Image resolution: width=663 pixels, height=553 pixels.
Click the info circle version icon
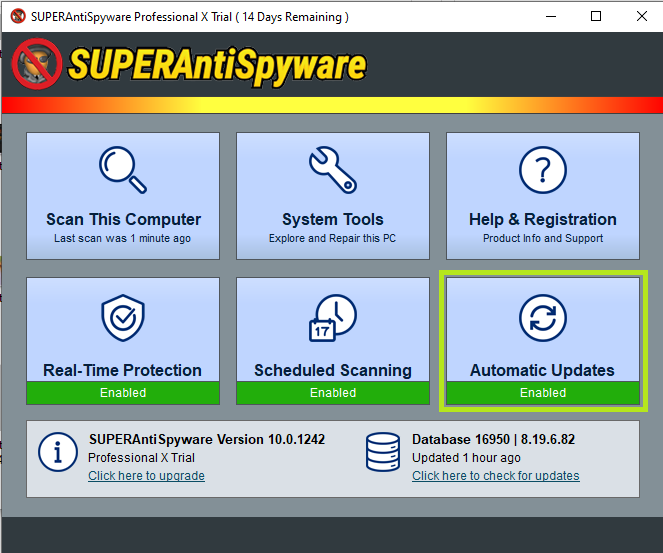tap(58, 452)
